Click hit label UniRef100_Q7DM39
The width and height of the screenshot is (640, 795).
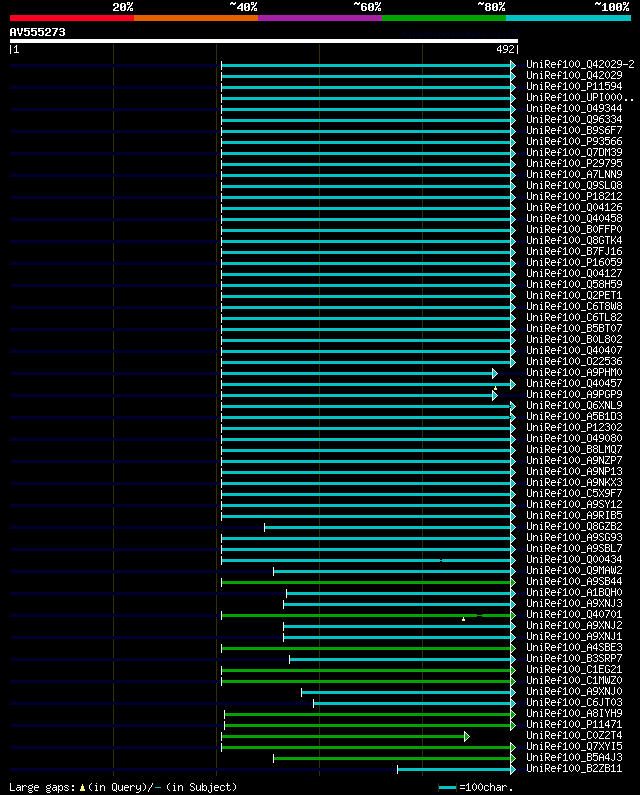(x=574, y=153)
